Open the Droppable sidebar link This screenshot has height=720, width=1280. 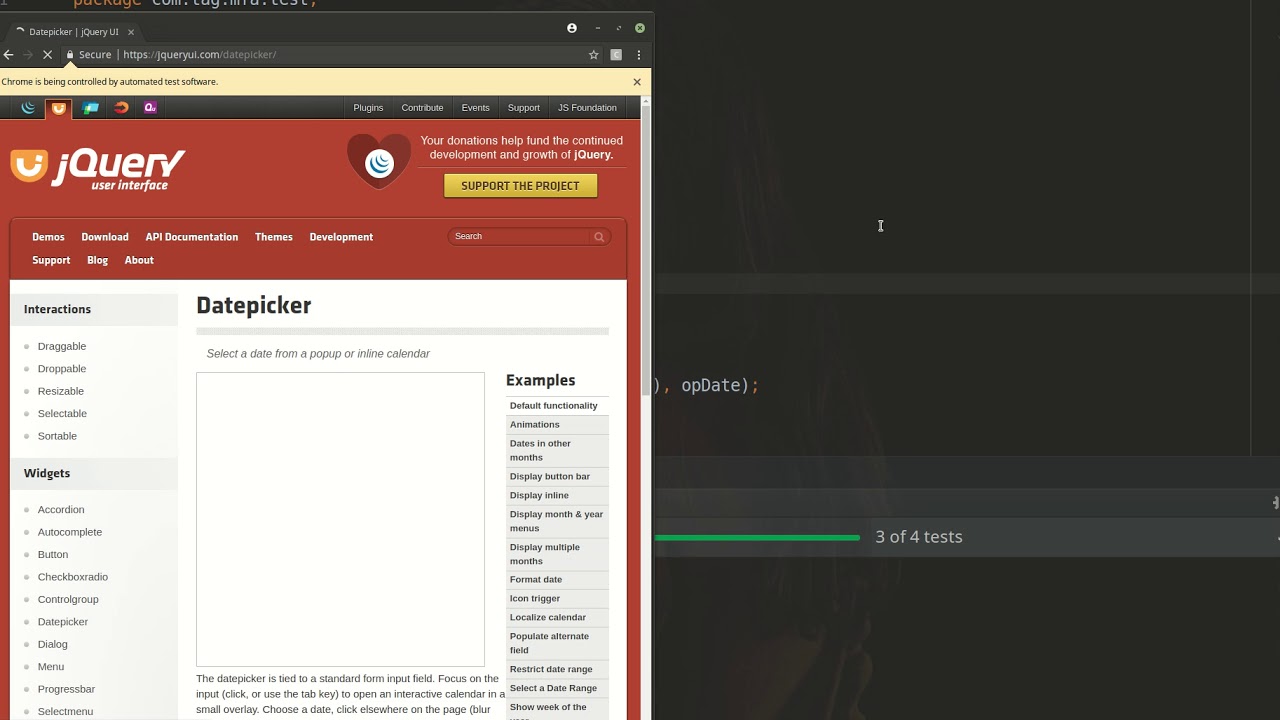62,369
